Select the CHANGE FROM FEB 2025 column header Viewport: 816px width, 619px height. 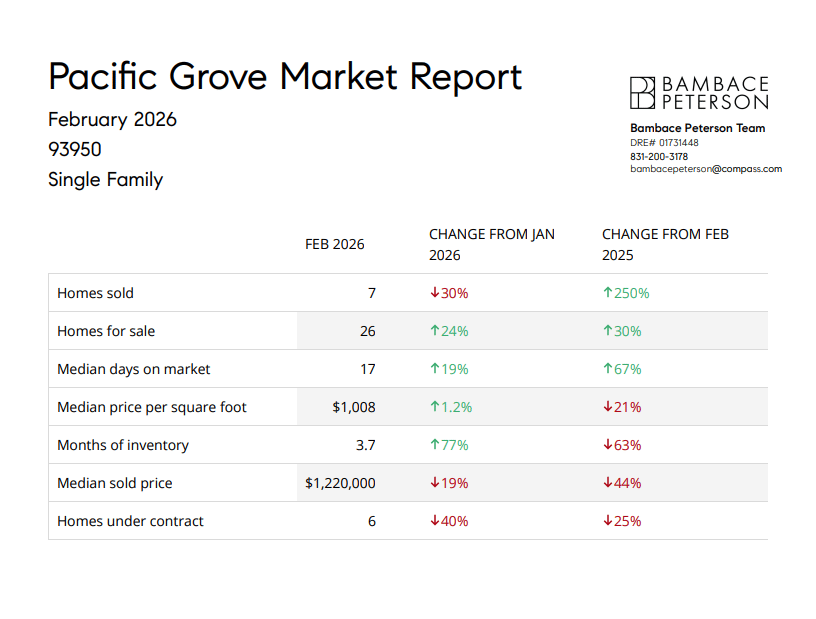coord(665,244)
